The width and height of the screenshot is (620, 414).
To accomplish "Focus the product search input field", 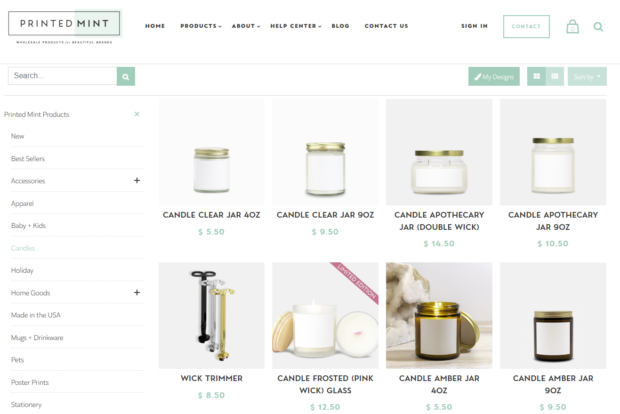I will click(x=62, y=76).
